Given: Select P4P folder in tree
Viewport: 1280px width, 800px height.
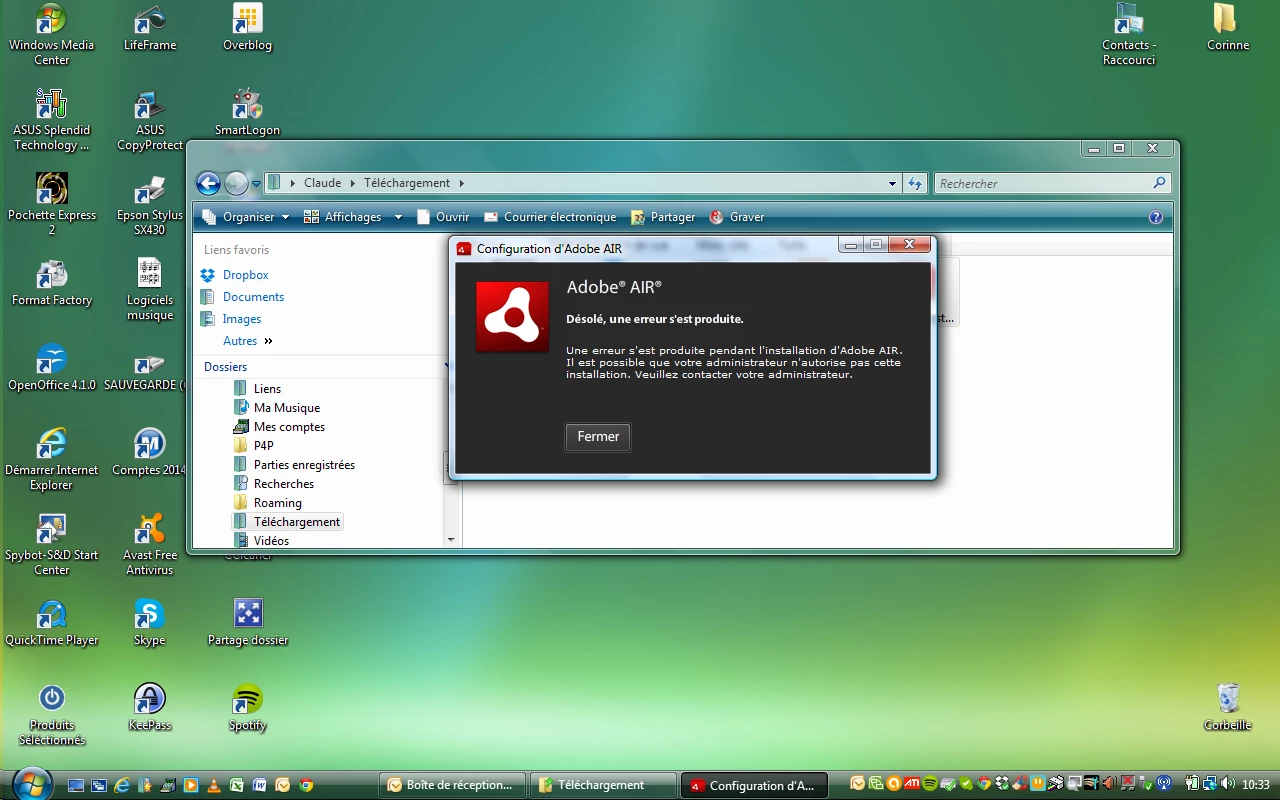Looking at the screenshot, I should tap(254, 446).
